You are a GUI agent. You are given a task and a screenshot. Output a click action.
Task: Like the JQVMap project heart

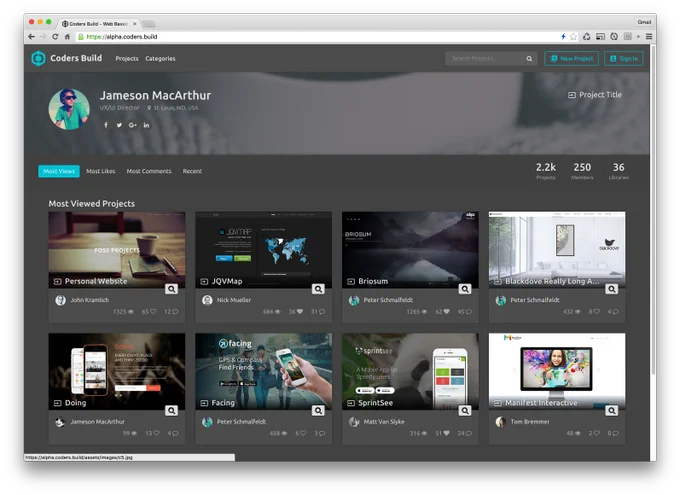[300, 311]
